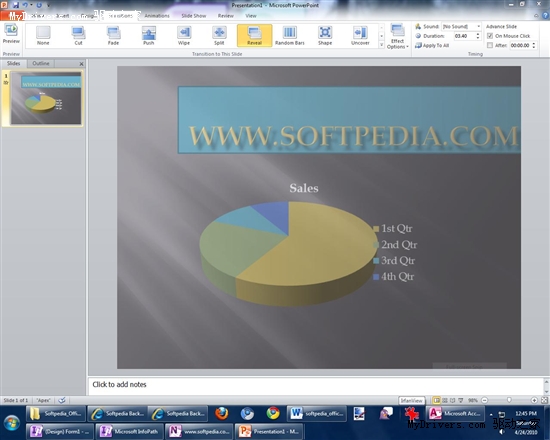The width and height of the screenshot is (550, 440).
Task: Switch to Microsoft Access taskbar button
Action: [455, 413]
